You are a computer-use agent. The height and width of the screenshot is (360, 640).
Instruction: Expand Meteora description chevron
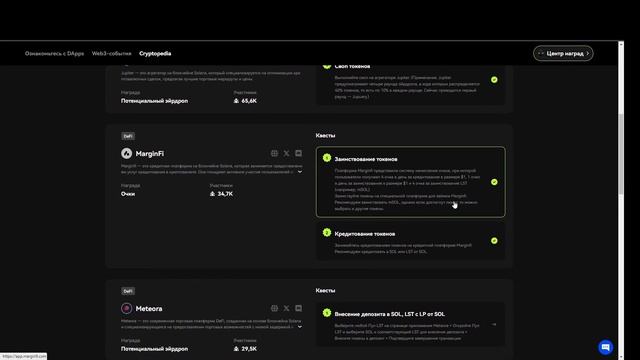(300, 327)
